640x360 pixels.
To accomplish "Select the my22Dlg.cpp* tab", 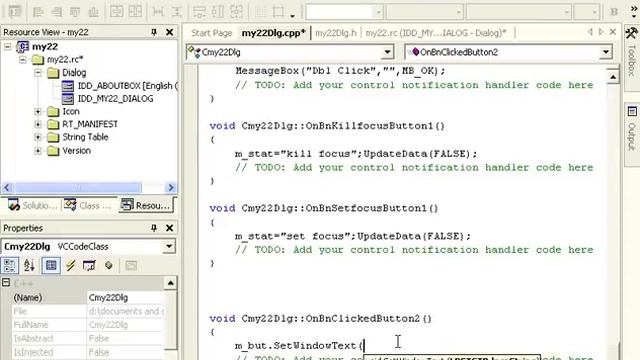I will click(273, 33).
